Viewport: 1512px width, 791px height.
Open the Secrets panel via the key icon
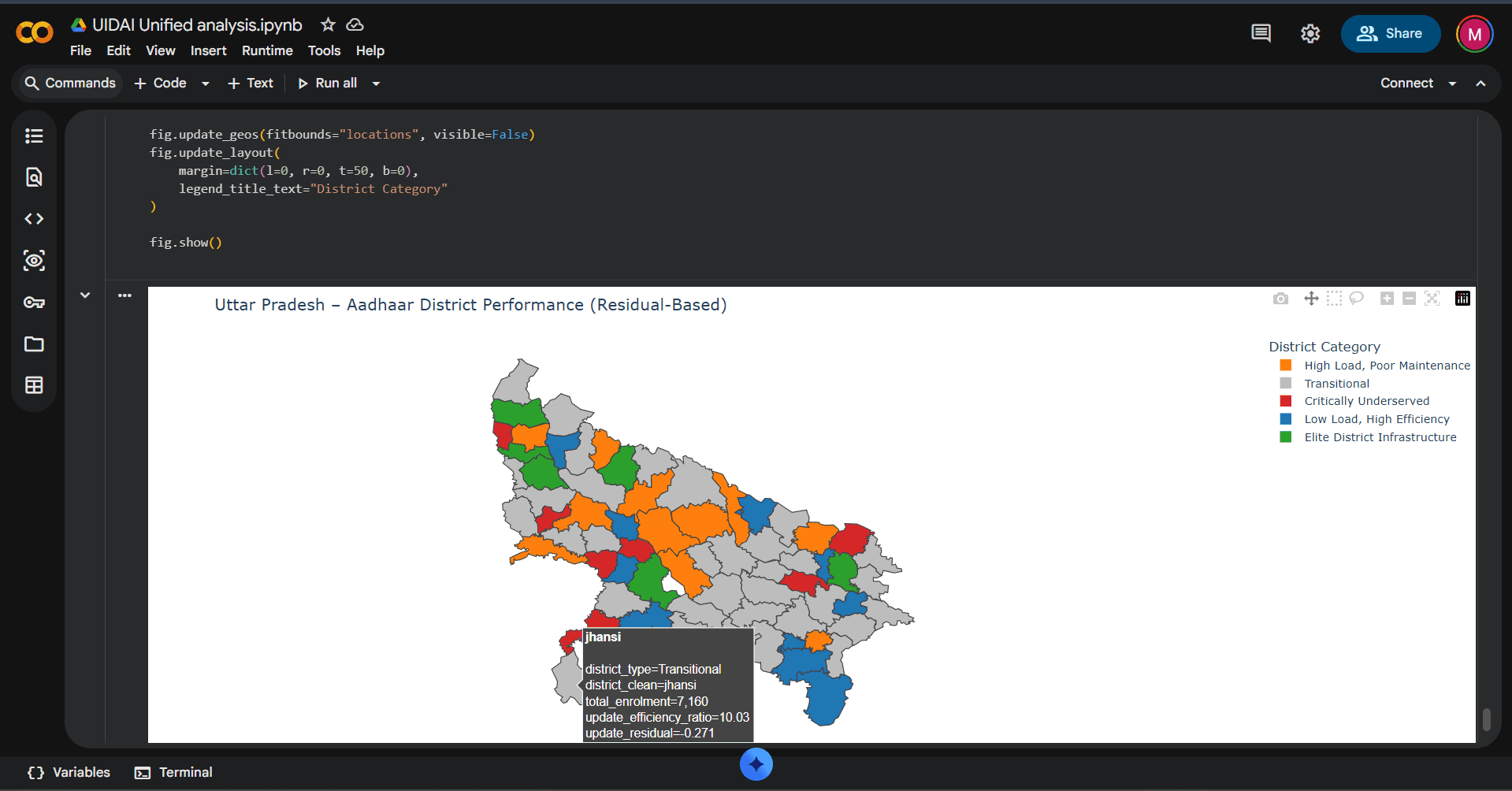point(33,303)
